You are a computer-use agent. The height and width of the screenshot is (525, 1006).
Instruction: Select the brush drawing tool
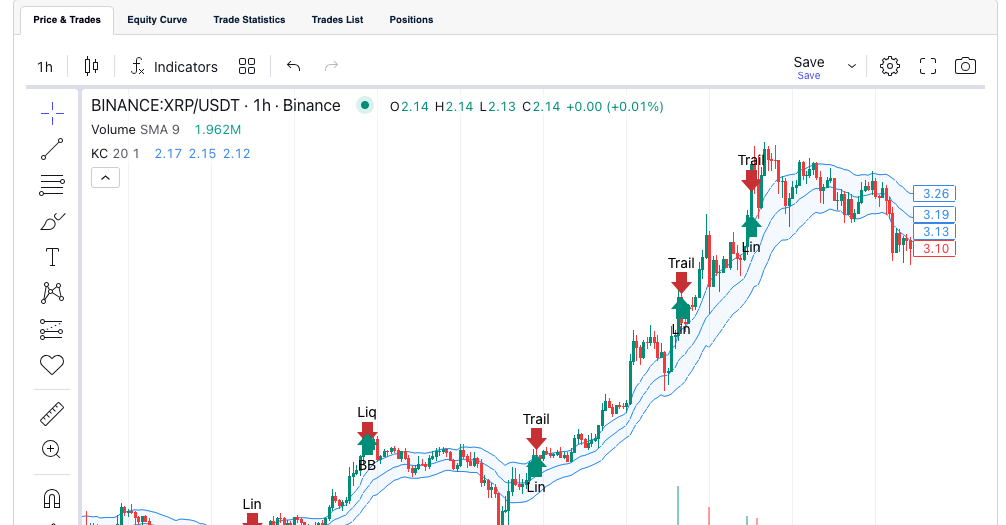click(52, 221)
